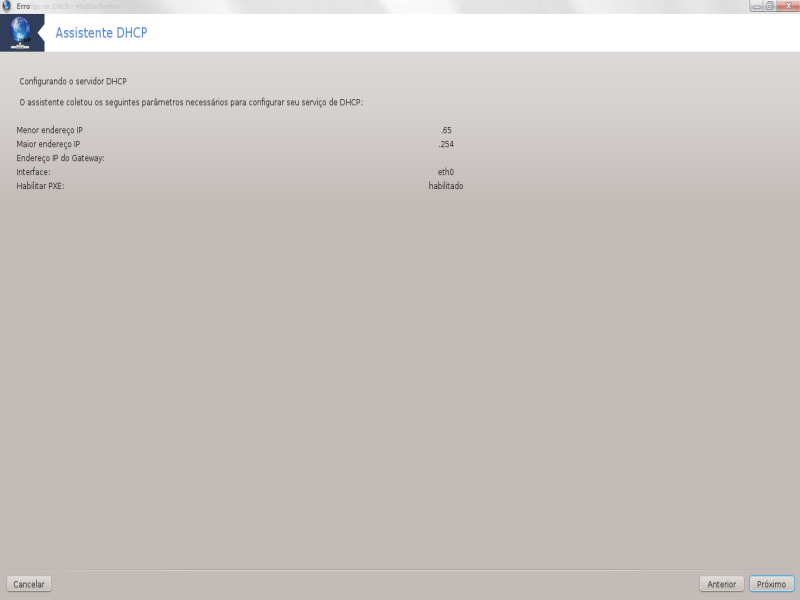Click the Interface: label
Screen dimensions: 800x600
33,172
